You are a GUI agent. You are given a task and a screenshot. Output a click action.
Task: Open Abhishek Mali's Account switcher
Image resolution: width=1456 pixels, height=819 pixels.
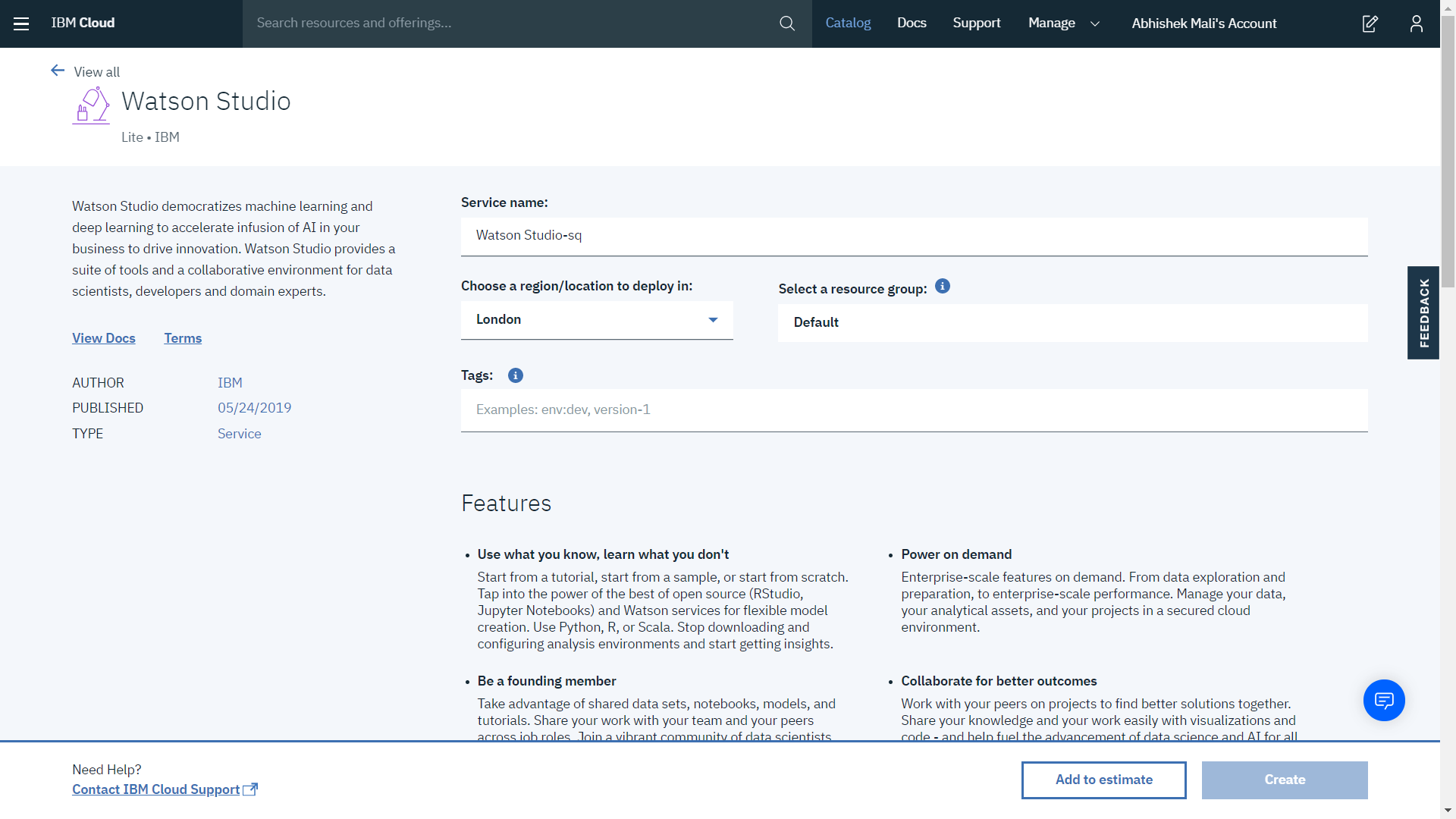(1204, 24)
